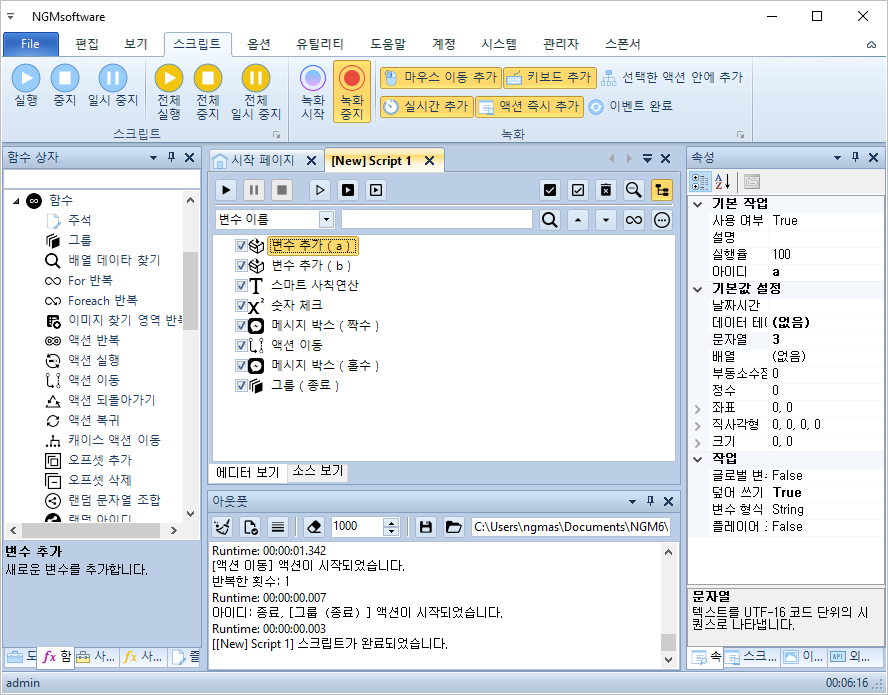Expand the 직사각형 property row

click(x=698, y=425)
